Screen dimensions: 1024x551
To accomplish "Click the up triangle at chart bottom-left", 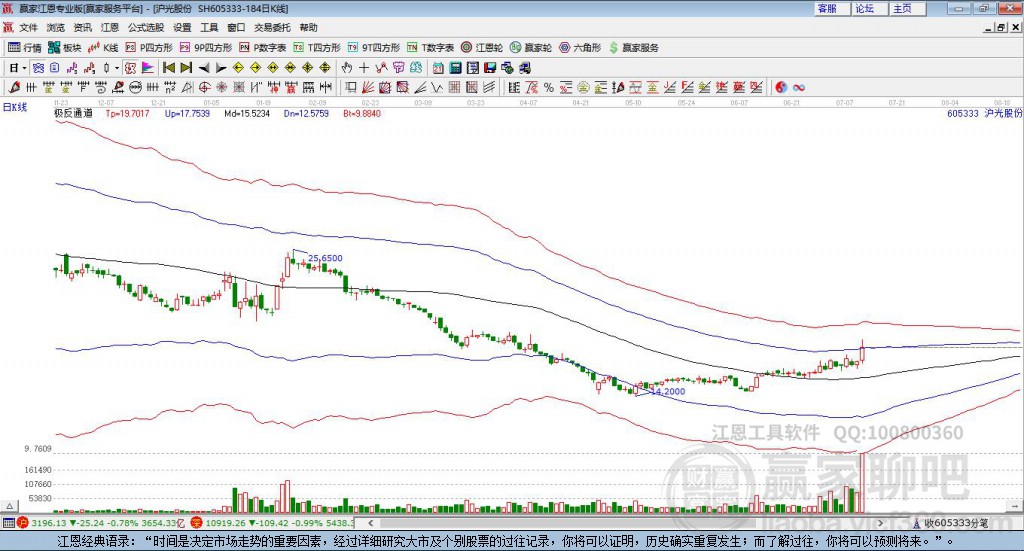I will click(x=9, y=506).
